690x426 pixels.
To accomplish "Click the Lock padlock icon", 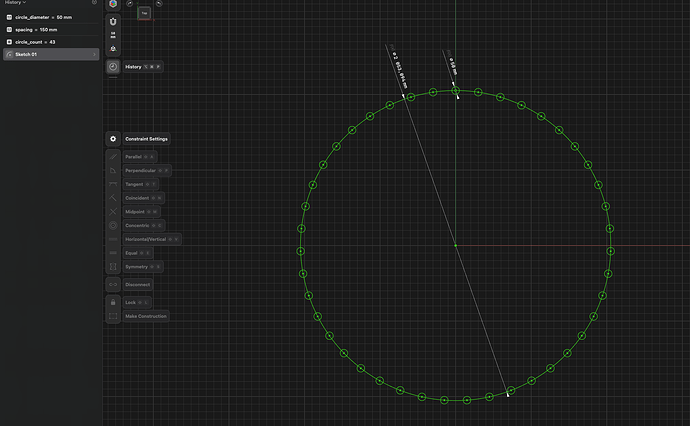I will tap(113, 302).
